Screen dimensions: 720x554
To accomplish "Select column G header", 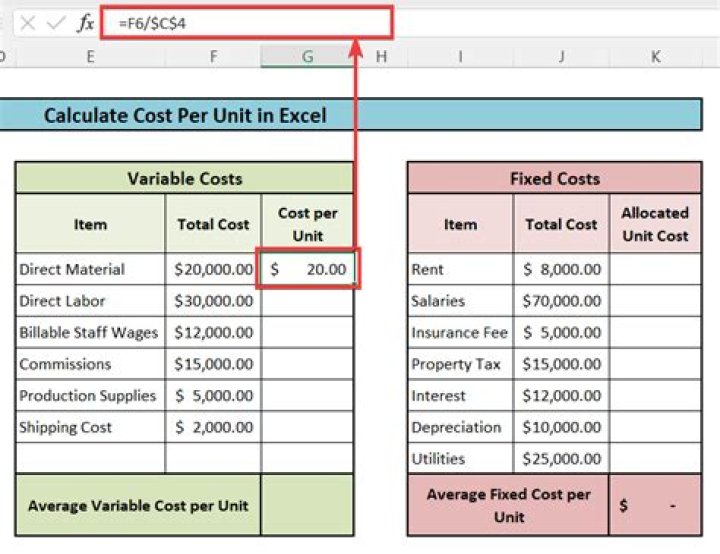I will (x=308, y=57).
